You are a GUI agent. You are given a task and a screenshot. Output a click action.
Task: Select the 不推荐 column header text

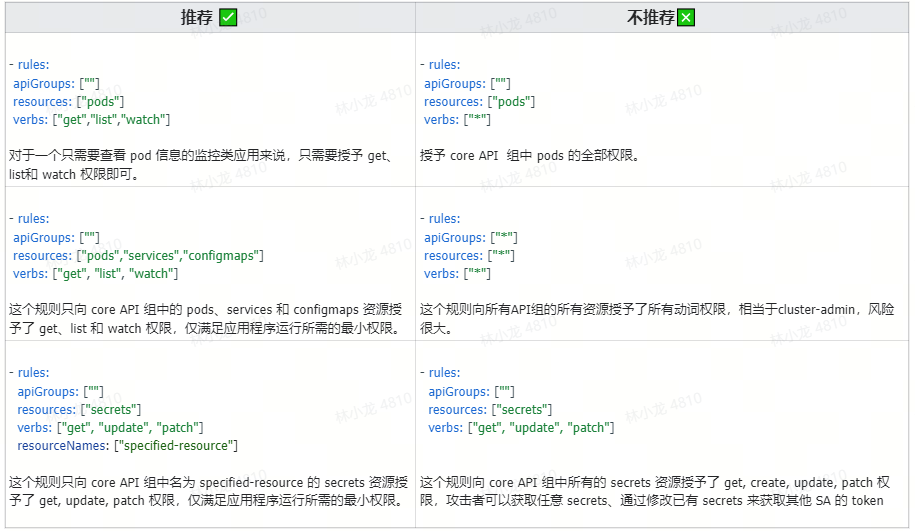click(651, 18)
